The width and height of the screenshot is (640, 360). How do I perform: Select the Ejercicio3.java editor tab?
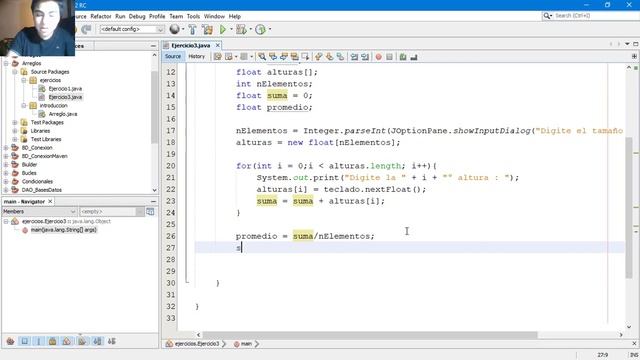191,45
